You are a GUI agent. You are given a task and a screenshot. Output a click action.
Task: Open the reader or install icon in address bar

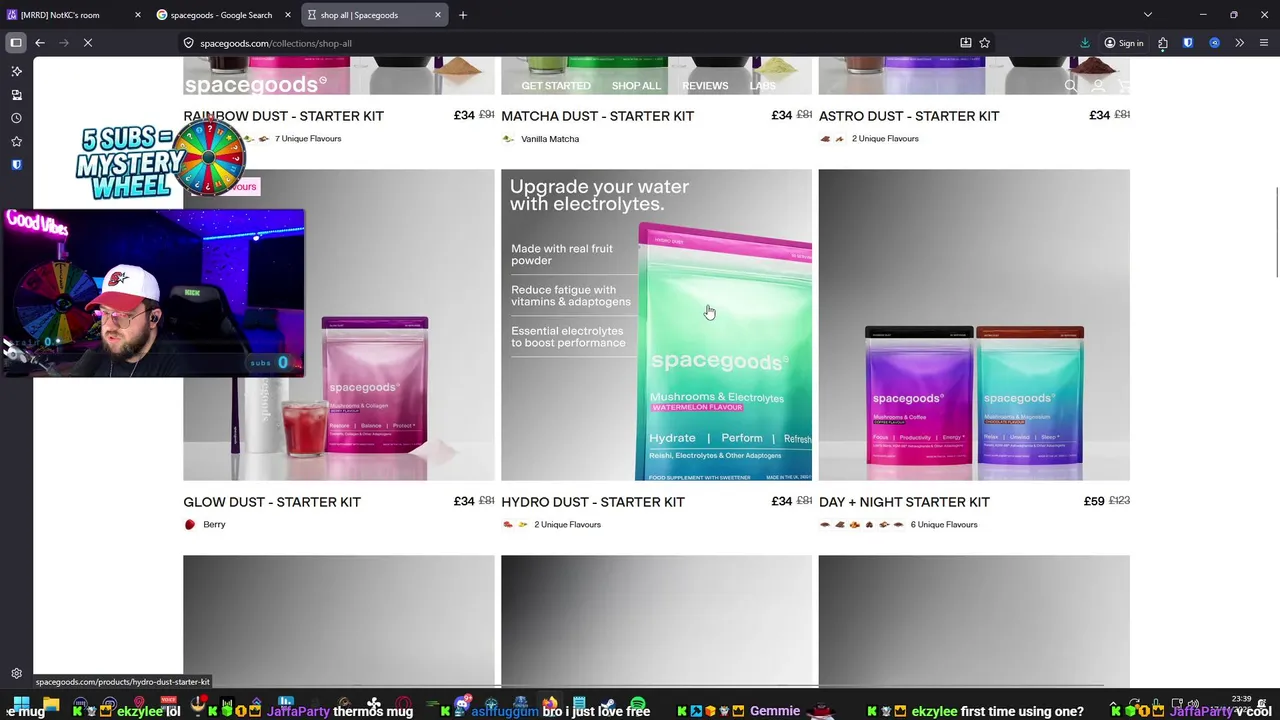coord(966,43)
